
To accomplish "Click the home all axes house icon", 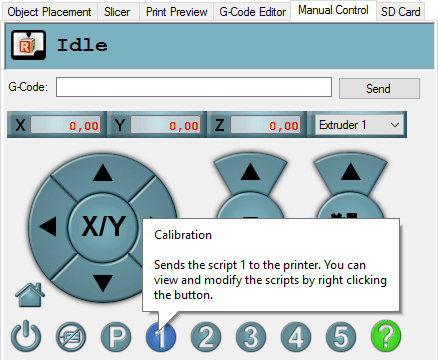I will pyautogui.click(x=30, y=295).
